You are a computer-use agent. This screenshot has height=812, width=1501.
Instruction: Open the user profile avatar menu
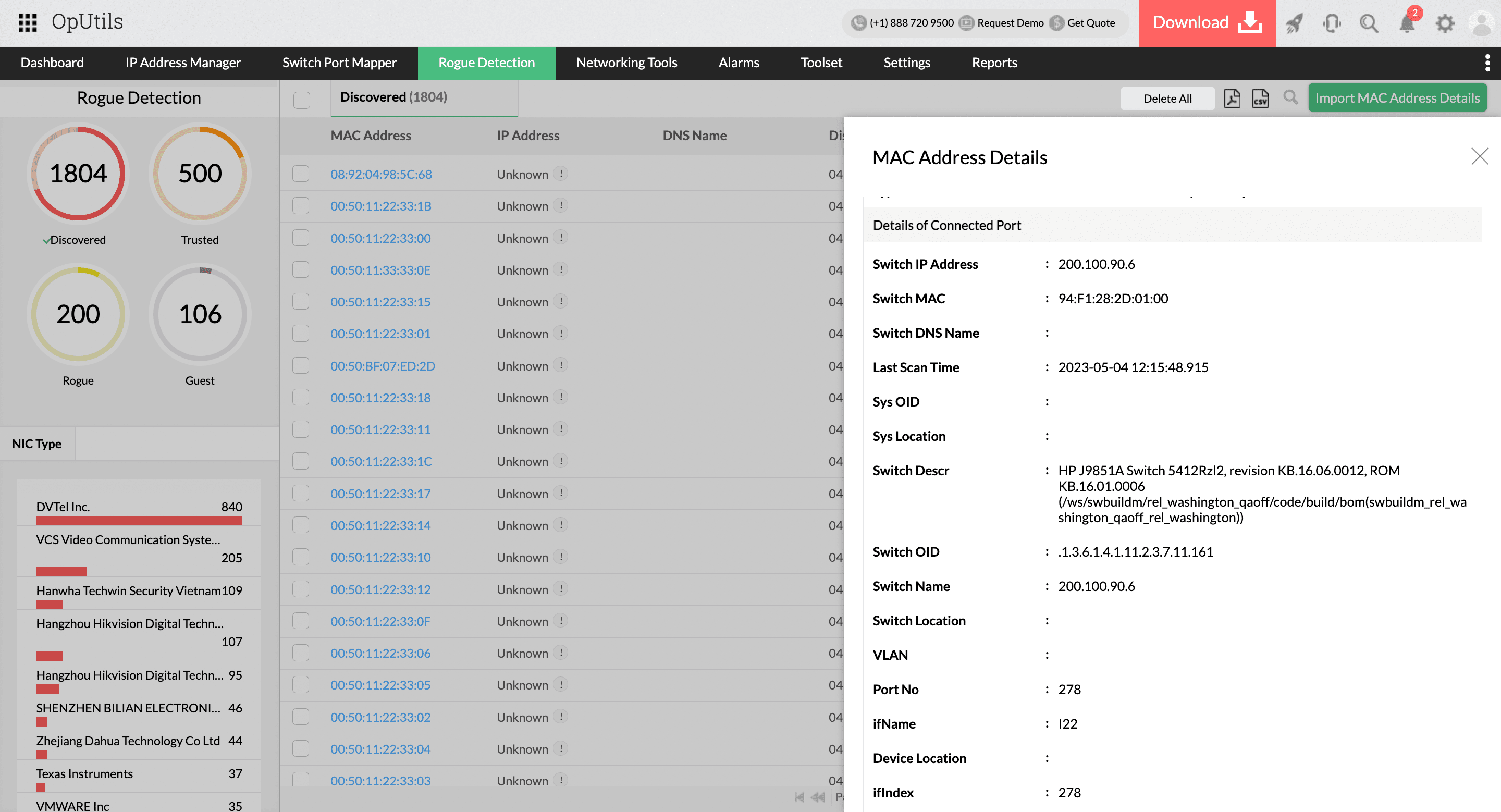tap(1481, 23)
